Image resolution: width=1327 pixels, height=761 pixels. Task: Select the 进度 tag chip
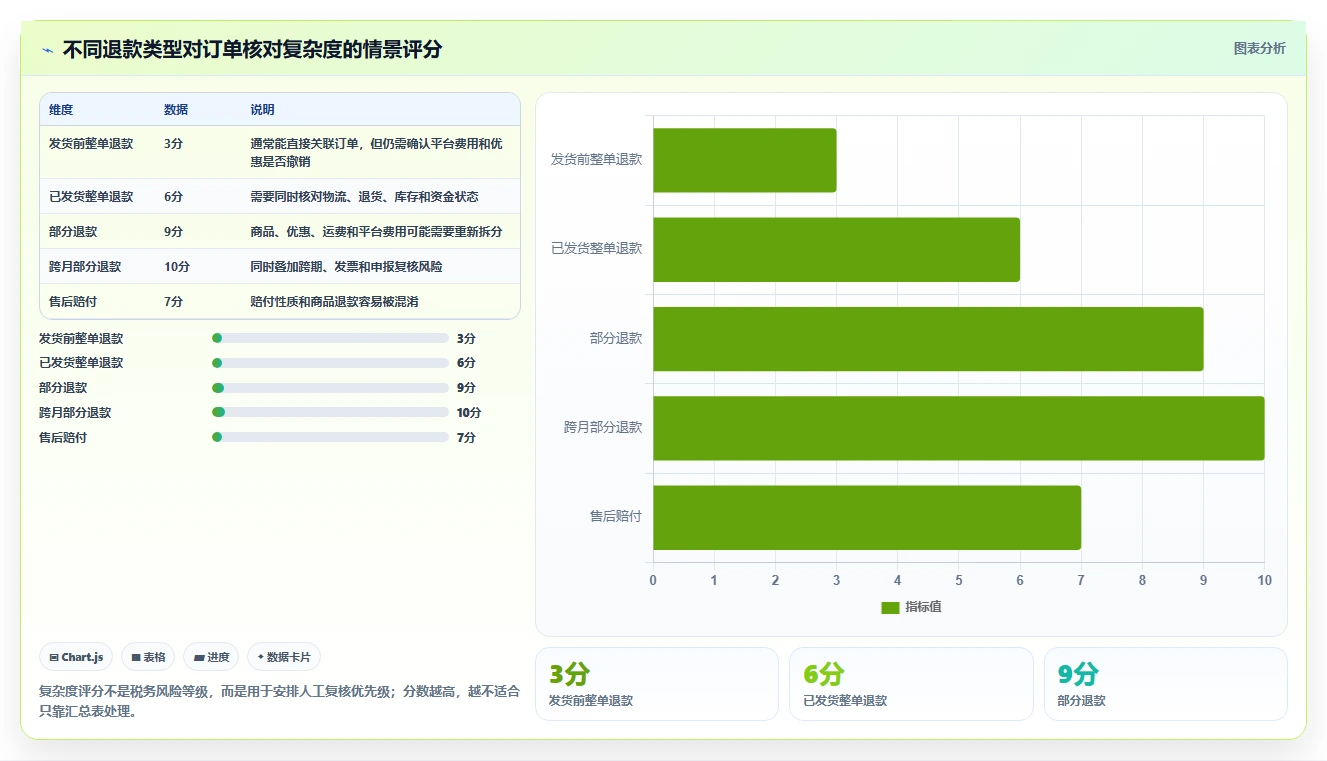[x=211, y=657]
